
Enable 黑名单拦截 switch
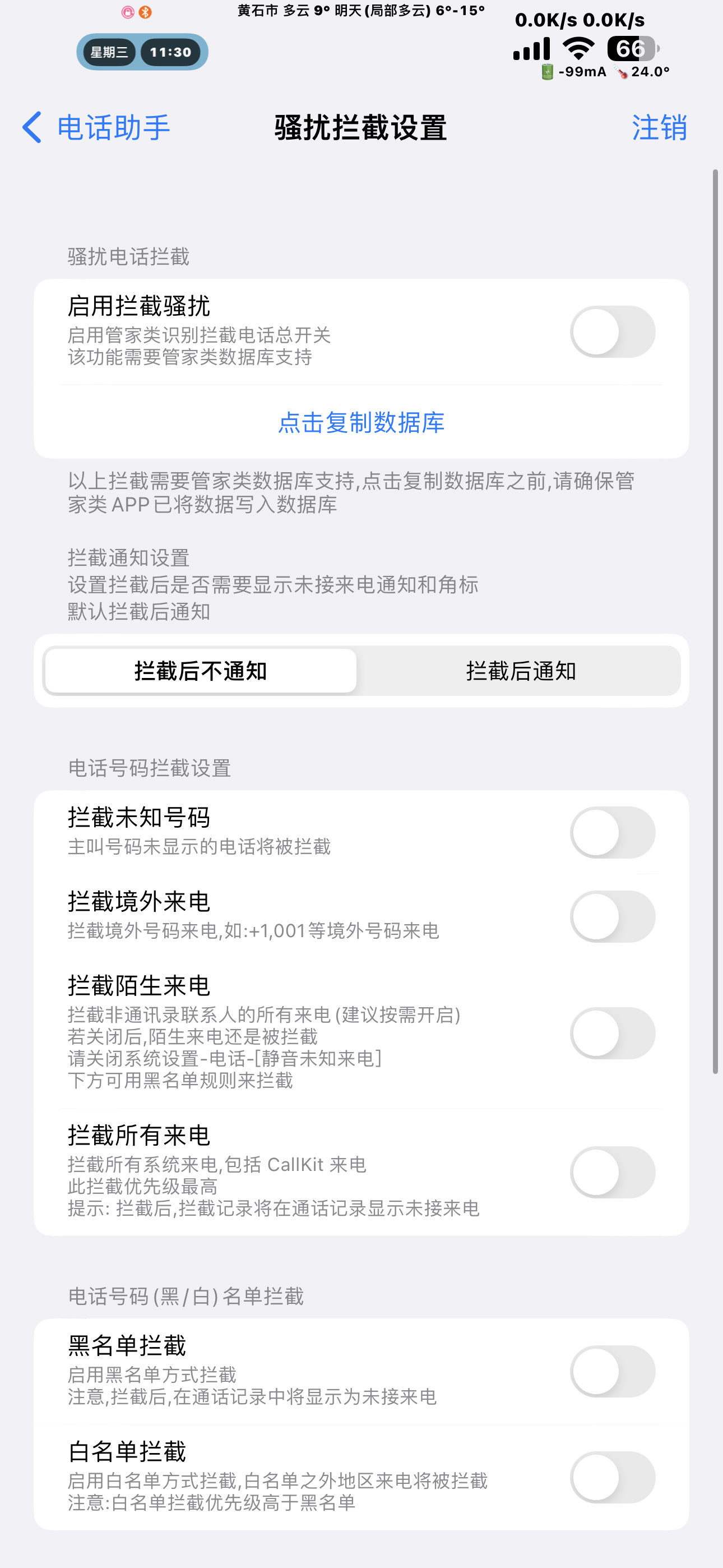(612, 1371)
